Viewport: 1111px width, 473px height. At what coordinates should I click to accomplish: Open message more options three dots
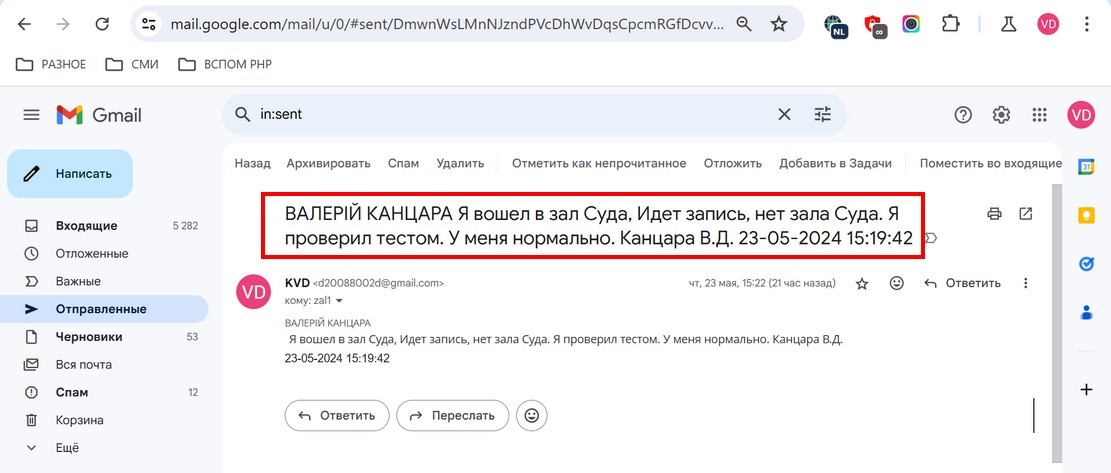[x=1025, y=283]
